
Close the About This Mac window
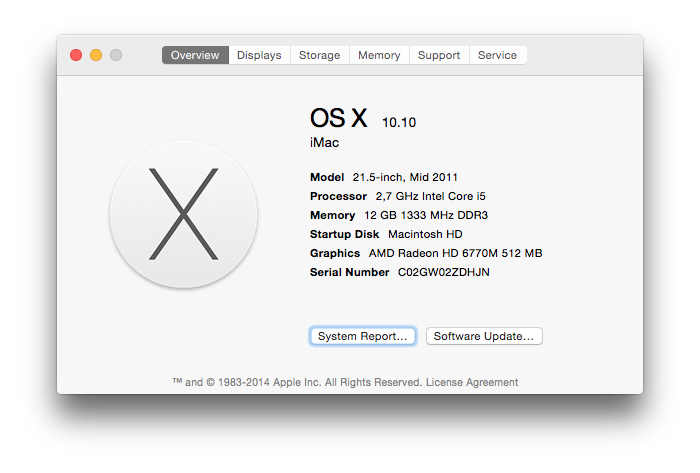(76, 55)
